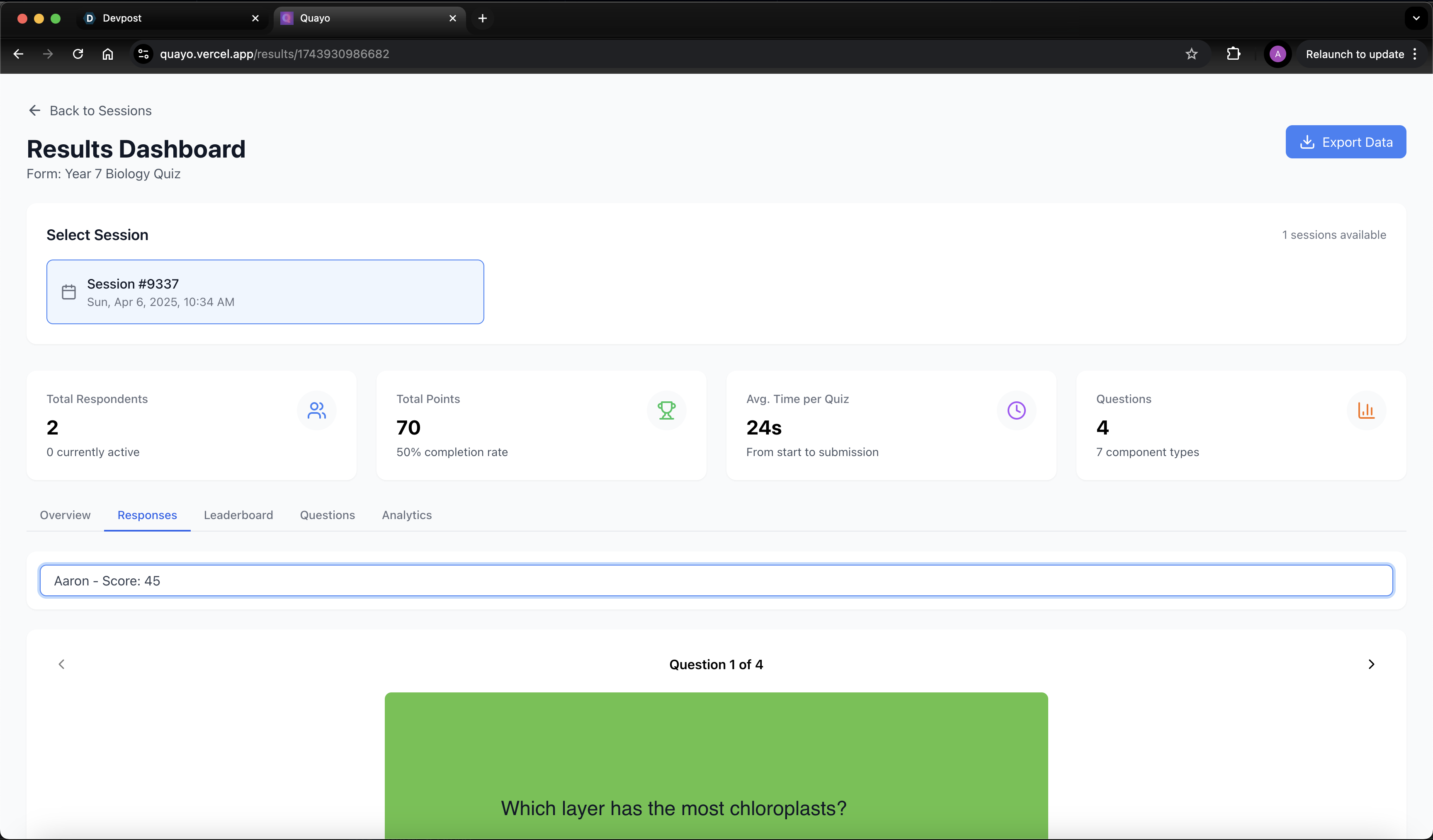Open the browser extensions puzzle icon
The height and width of the screenshot is (840, 1433).
click(1233, 54)
